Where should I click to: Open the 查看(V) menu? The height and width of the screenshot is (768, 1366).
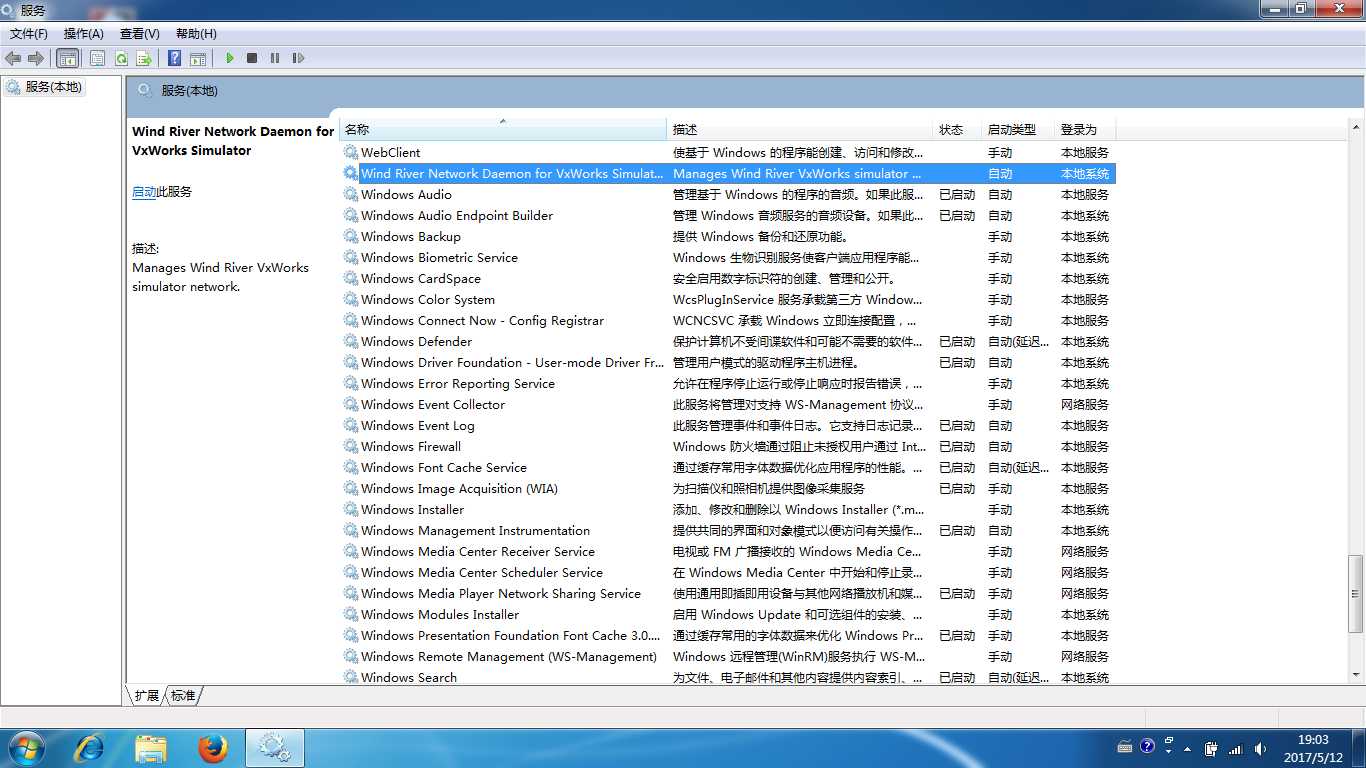click(140, 34)
